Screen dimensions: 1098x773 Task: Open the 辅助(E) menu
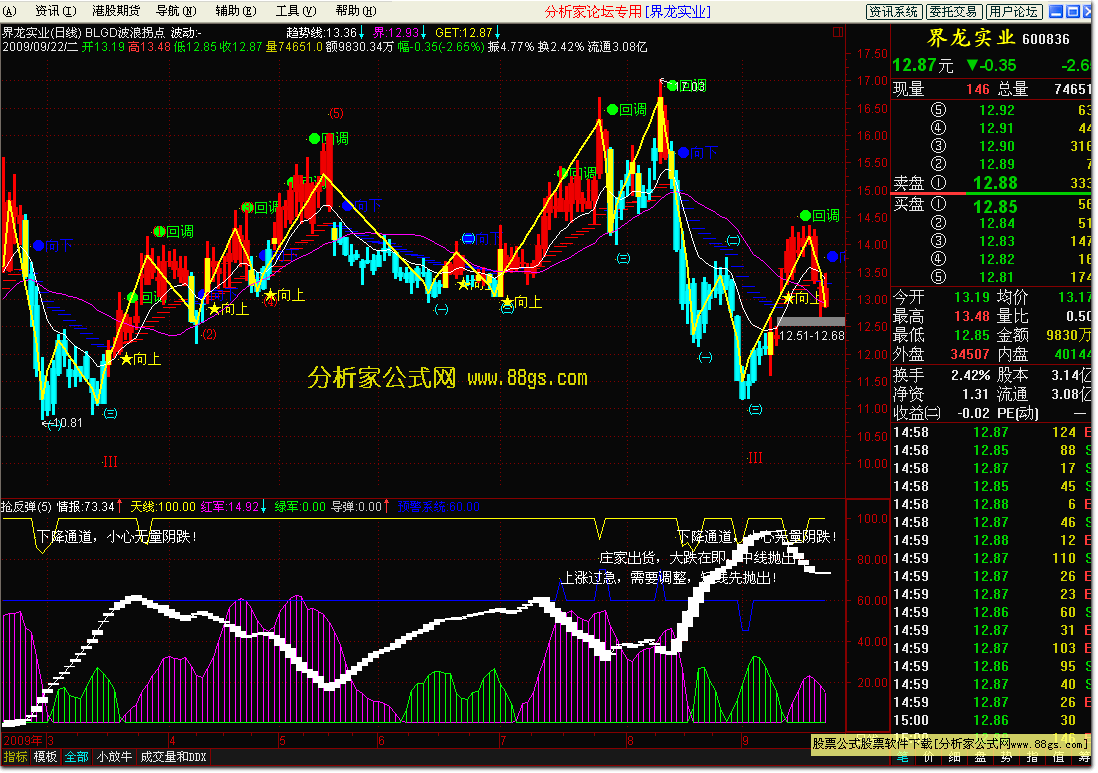[x=235, y=11]
